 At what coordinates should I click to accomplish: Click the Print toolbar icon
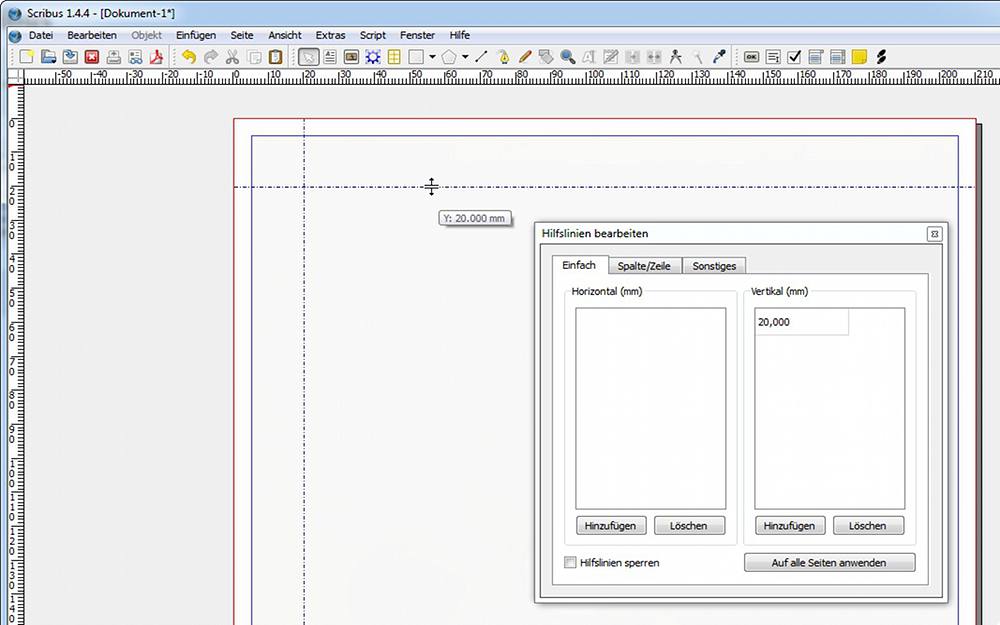114,57
